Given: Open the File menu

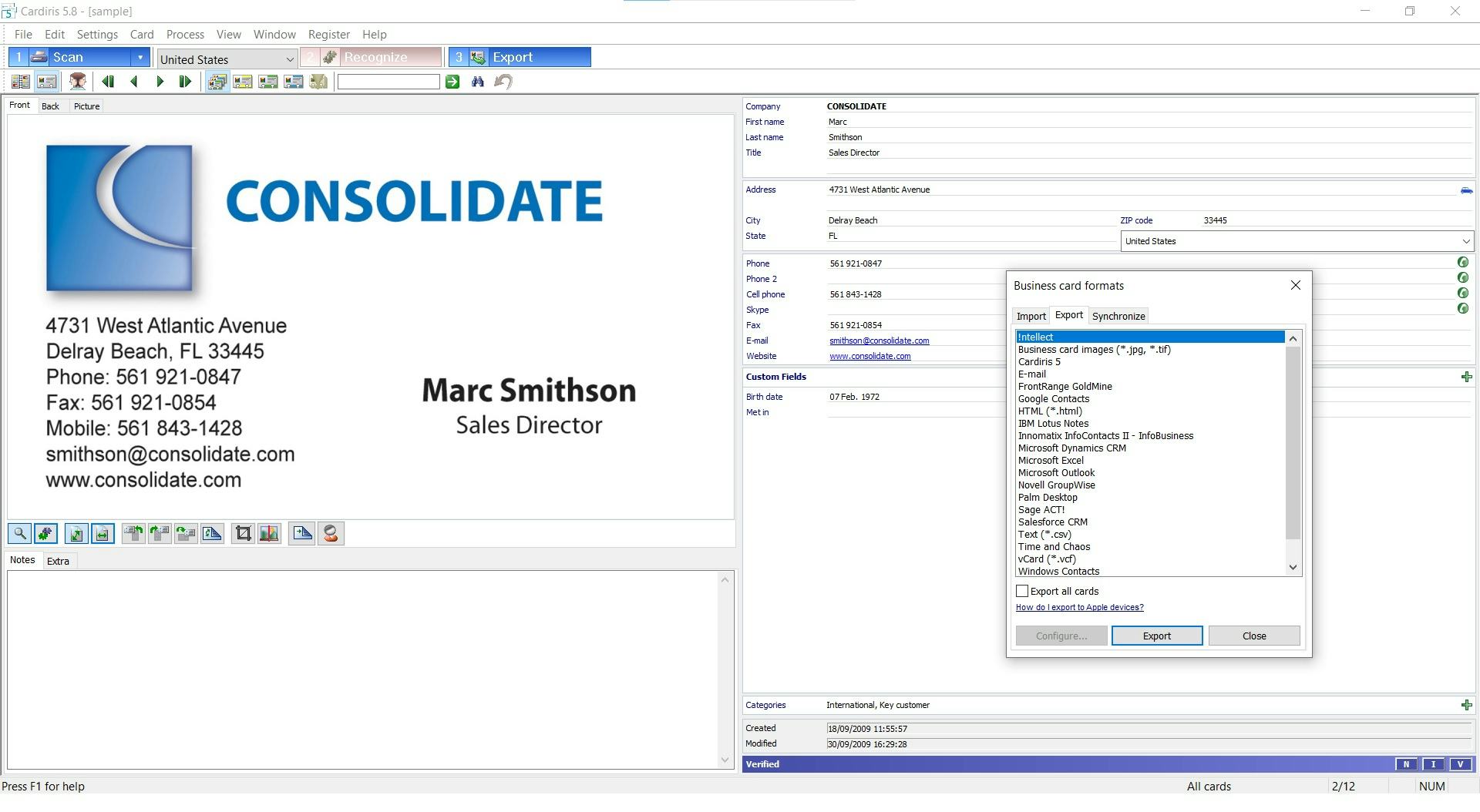Looking at the screenshot, I should pos(23,35).
